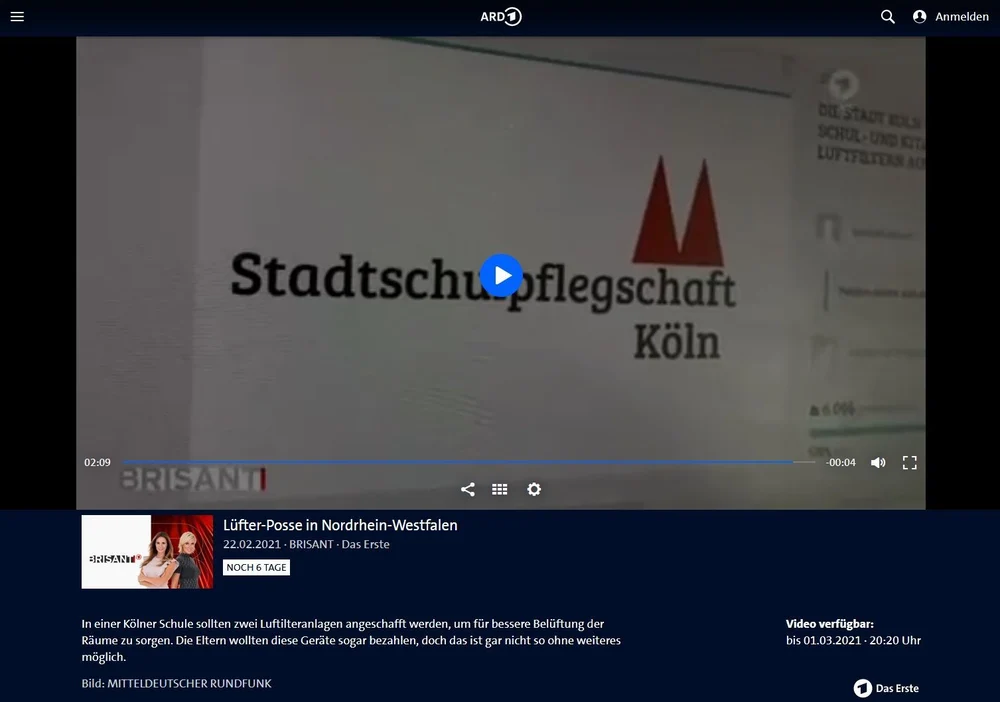Screen dimensions: 1000x702
Task: Click elapsed time 02:09
Action: click(98, 462)
